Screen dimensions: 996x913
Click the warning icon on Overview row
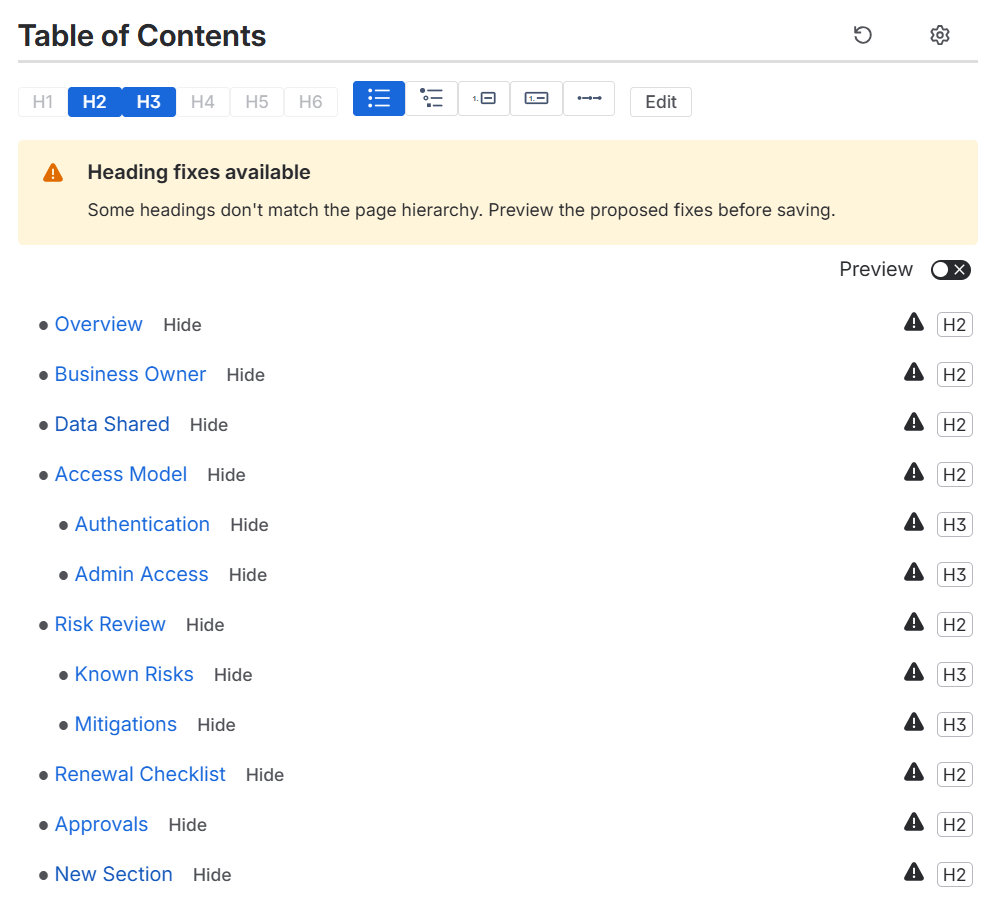(x=913, y=322)
